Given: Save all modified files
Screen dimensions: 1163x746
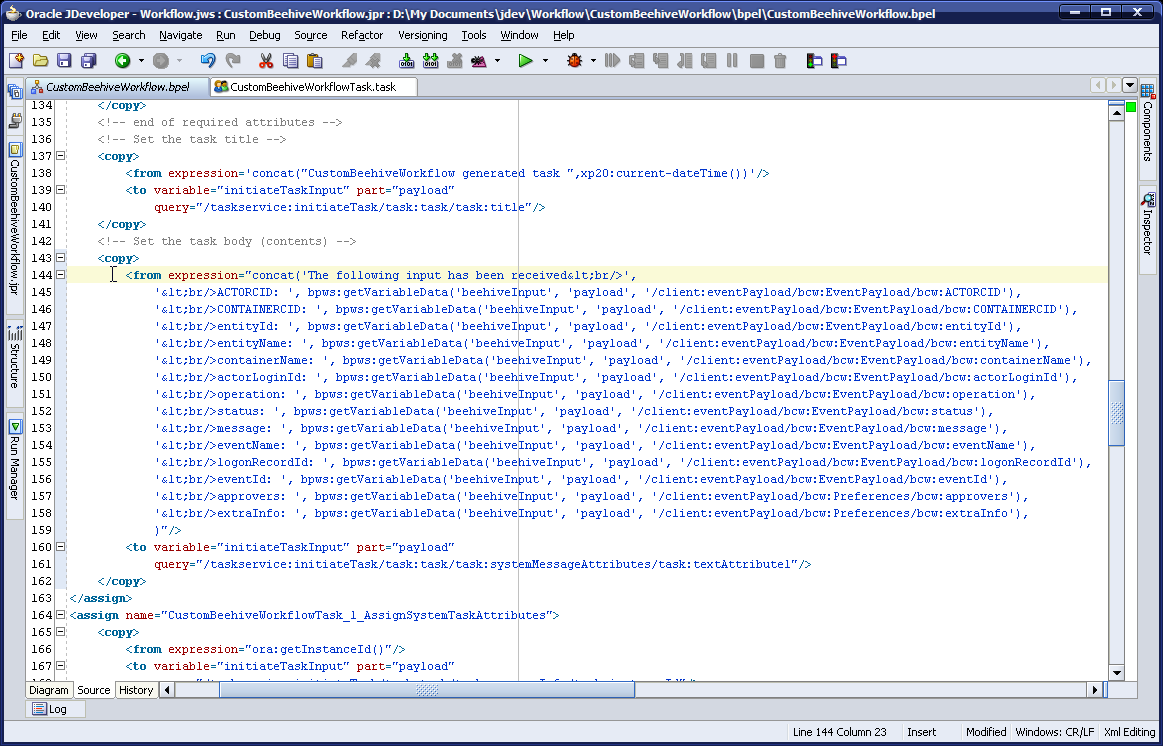Looking at the screenshot, I should (x=87, y=60).
